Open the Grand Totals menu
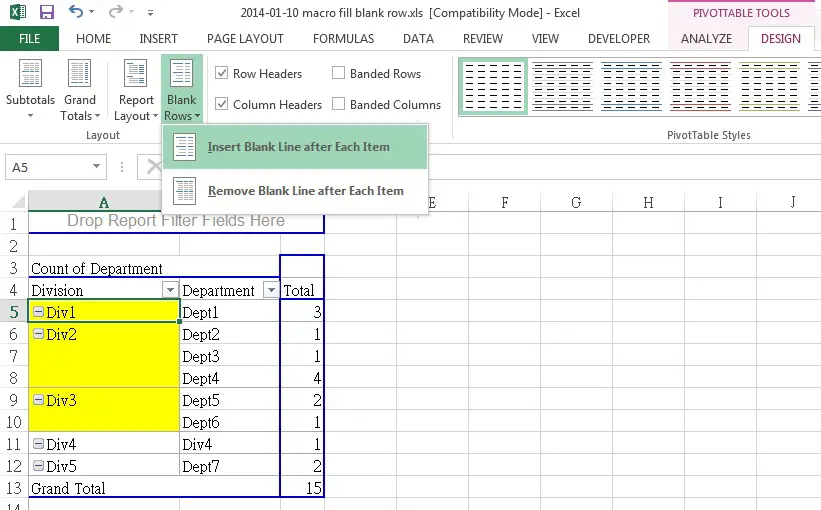Image resolution: width=821 pixels, height=510 pixels. (x=80, y=89)
